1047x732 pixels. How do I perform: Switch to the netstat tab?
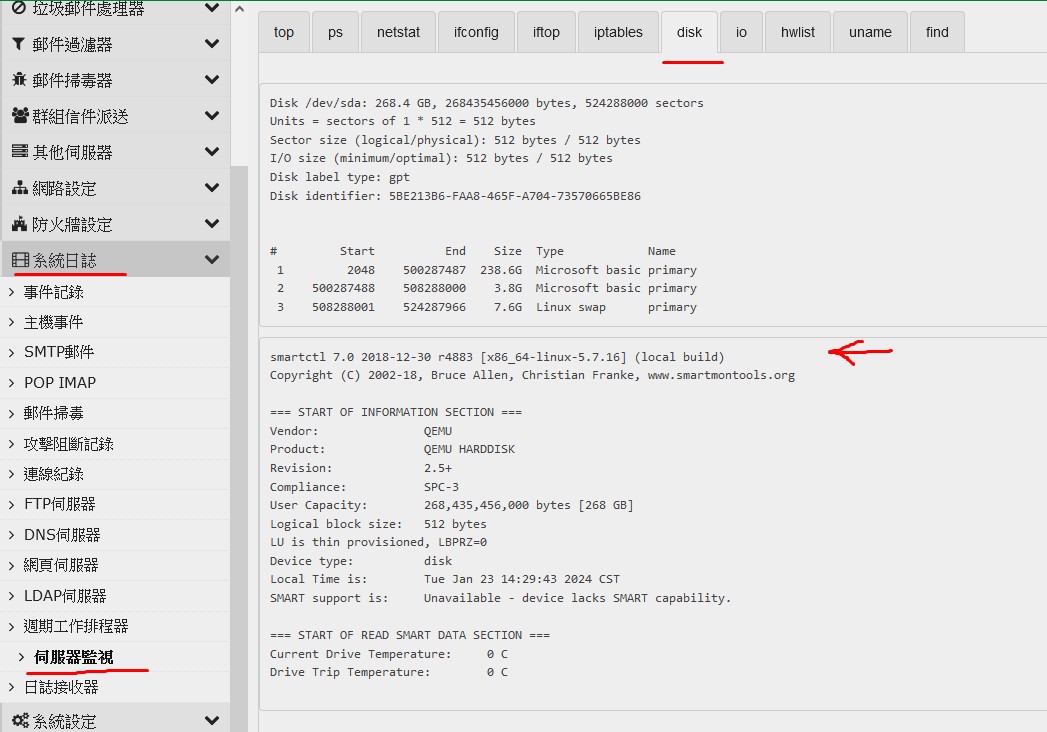398,32
